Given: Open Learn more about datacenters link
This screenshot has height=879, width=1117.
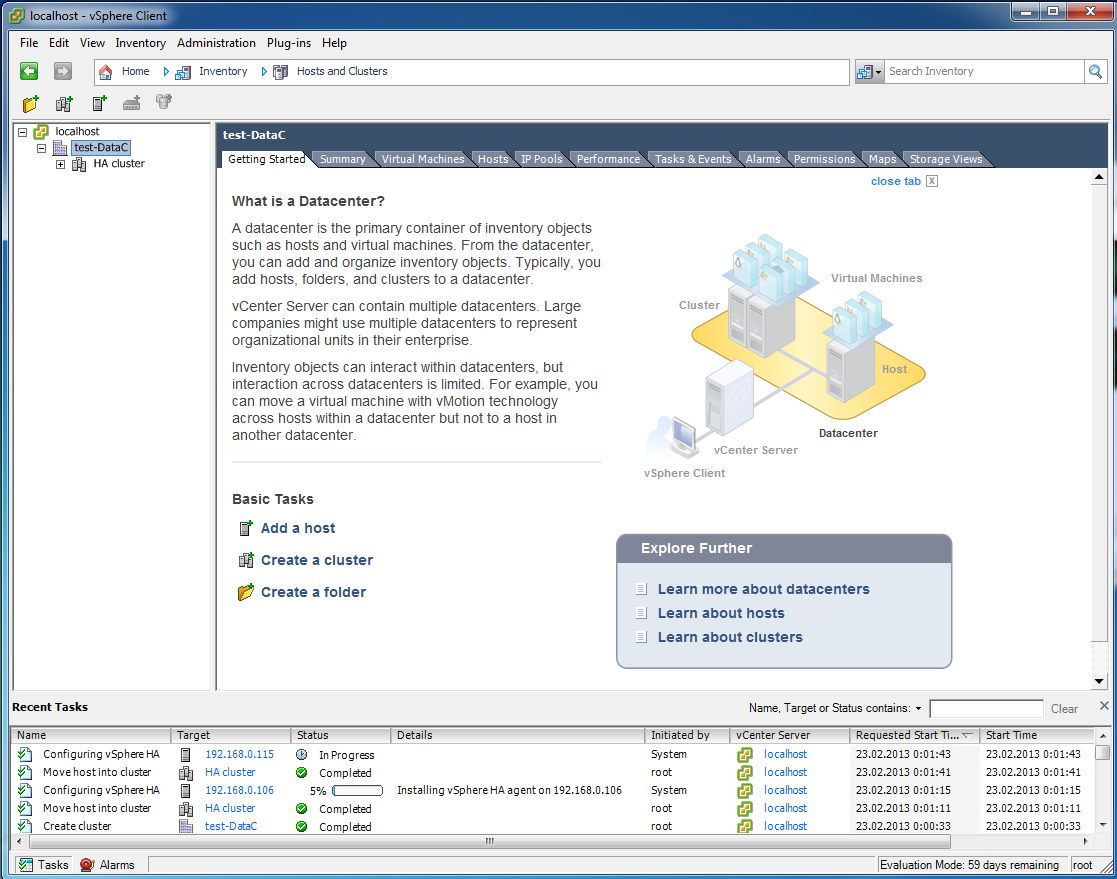Looking at the screenshot, I should click(763, 589).
